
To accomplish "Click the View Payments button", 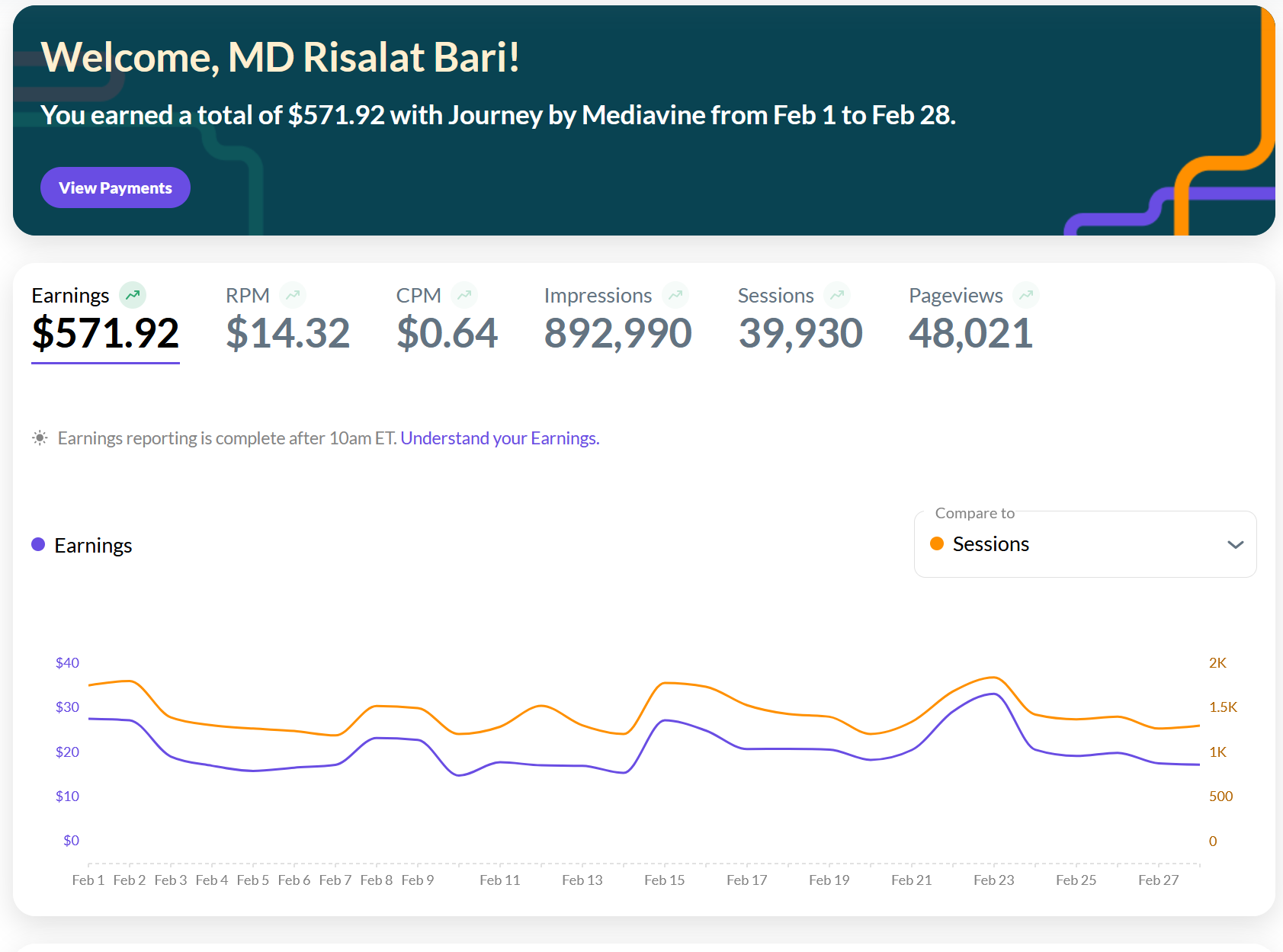I will coord(115,188).
